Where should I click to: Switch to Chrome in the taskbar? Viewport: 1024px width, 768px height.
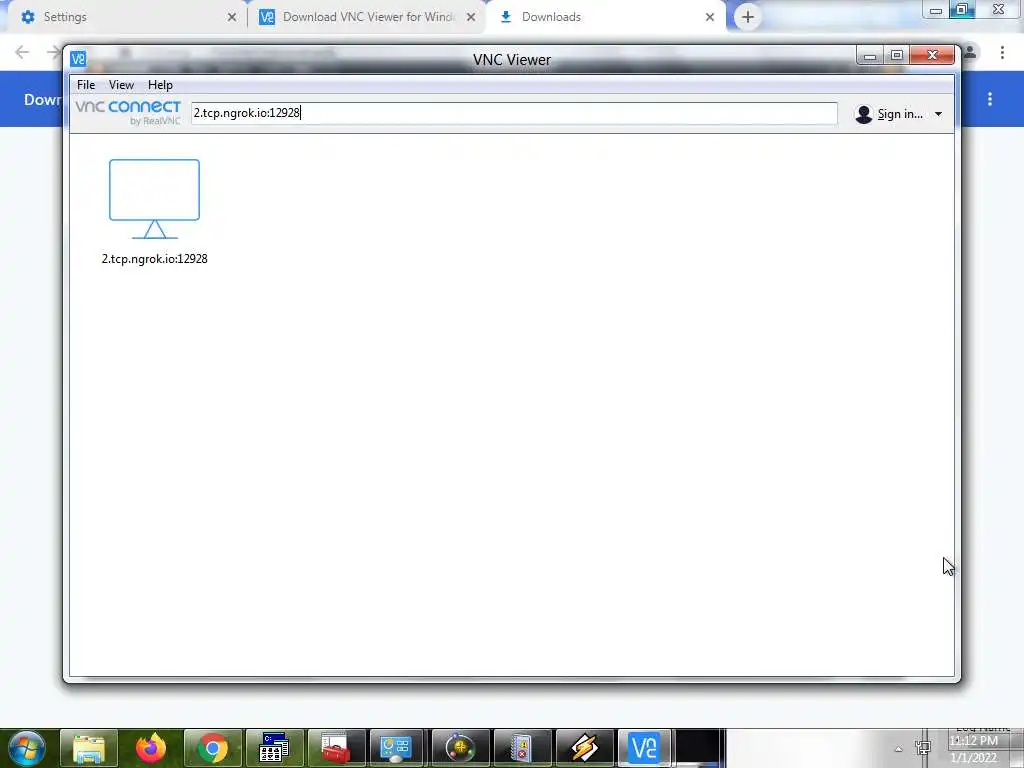pyautogui.click(x=213, y=748)
